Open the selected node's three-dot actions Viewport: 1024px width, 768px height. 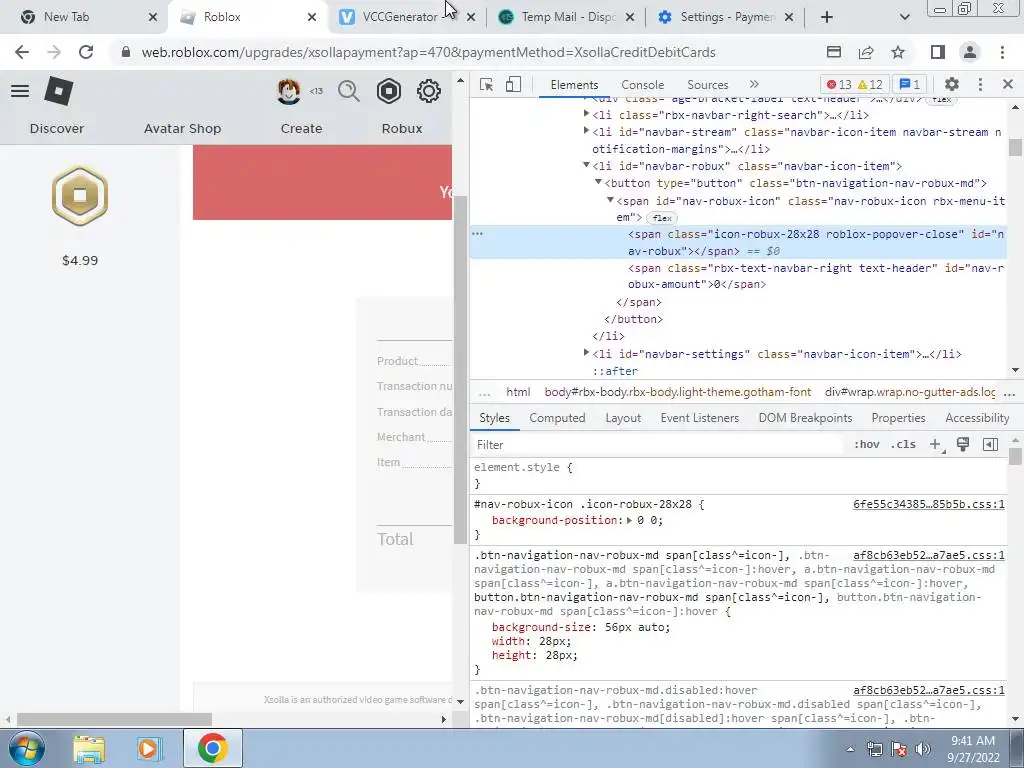pos(477,233)
